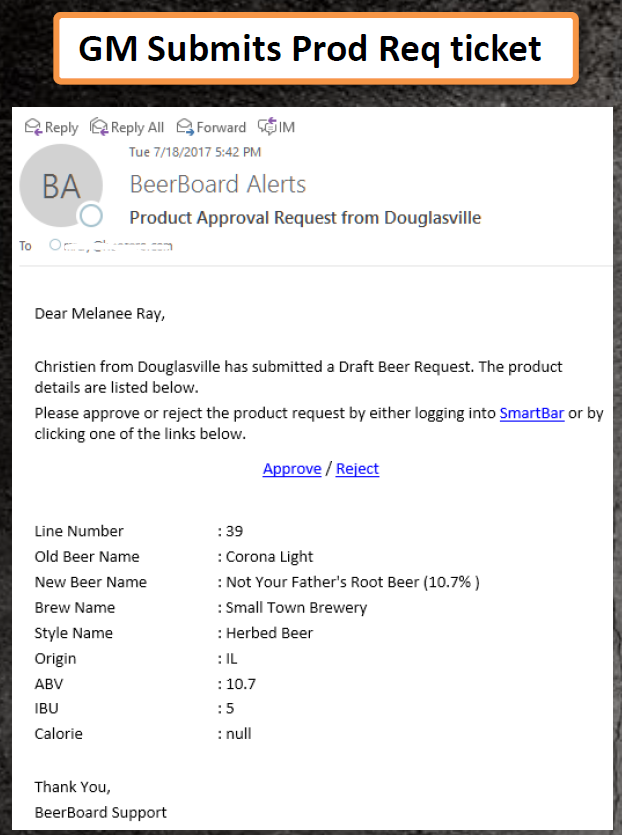Approve the product request via the Approve link

291,468
